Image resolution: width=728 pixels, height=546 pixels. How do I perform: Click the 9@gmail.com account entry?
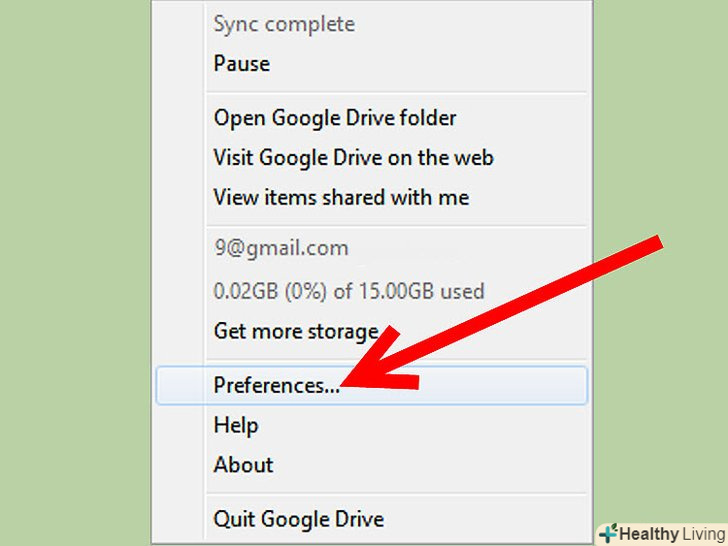click(281, 248)
